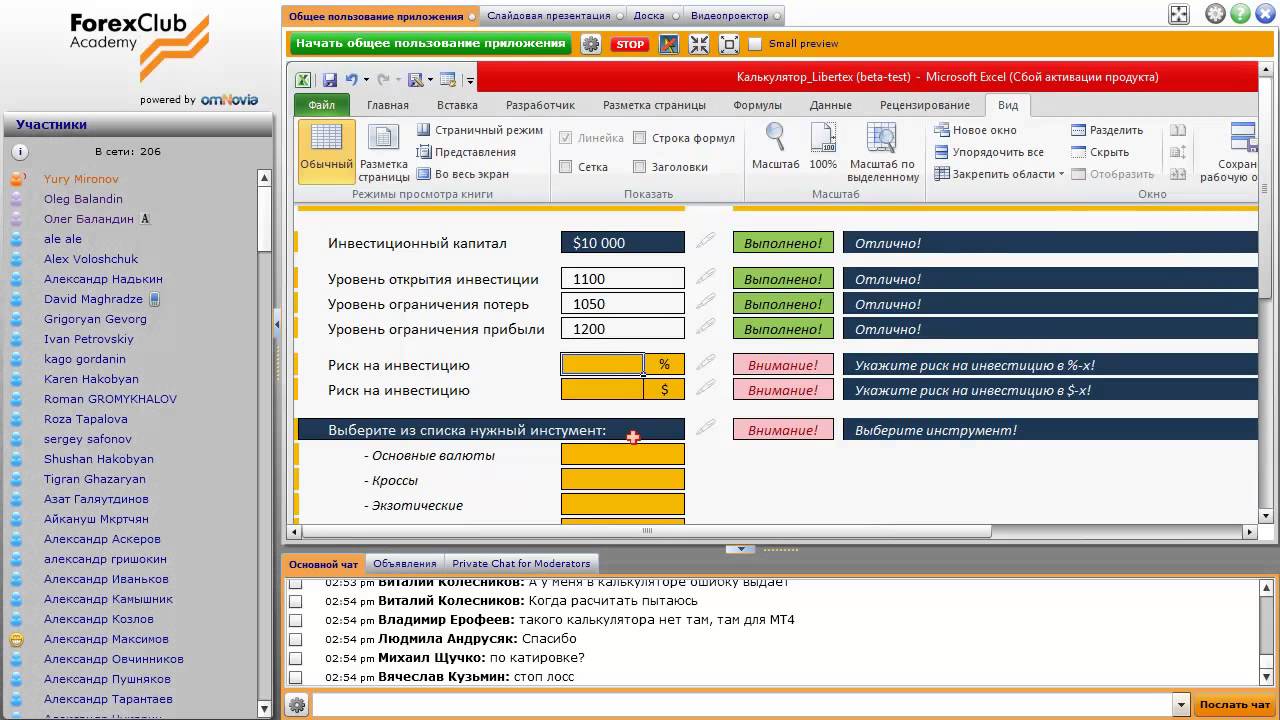Click the $10 000 investment capital cell

(x=623, y=243)
